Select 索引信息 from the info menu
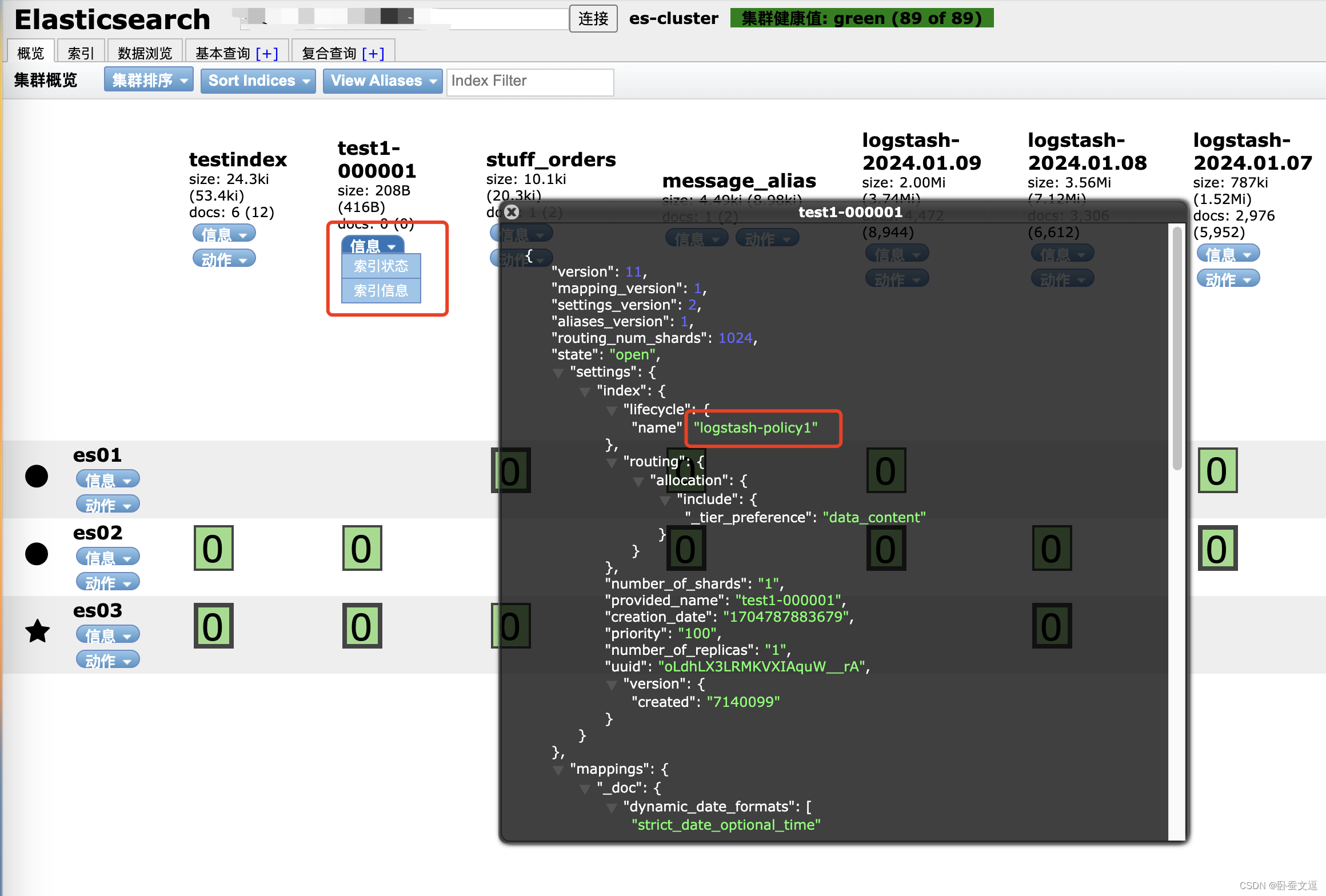 pos(381,291)
